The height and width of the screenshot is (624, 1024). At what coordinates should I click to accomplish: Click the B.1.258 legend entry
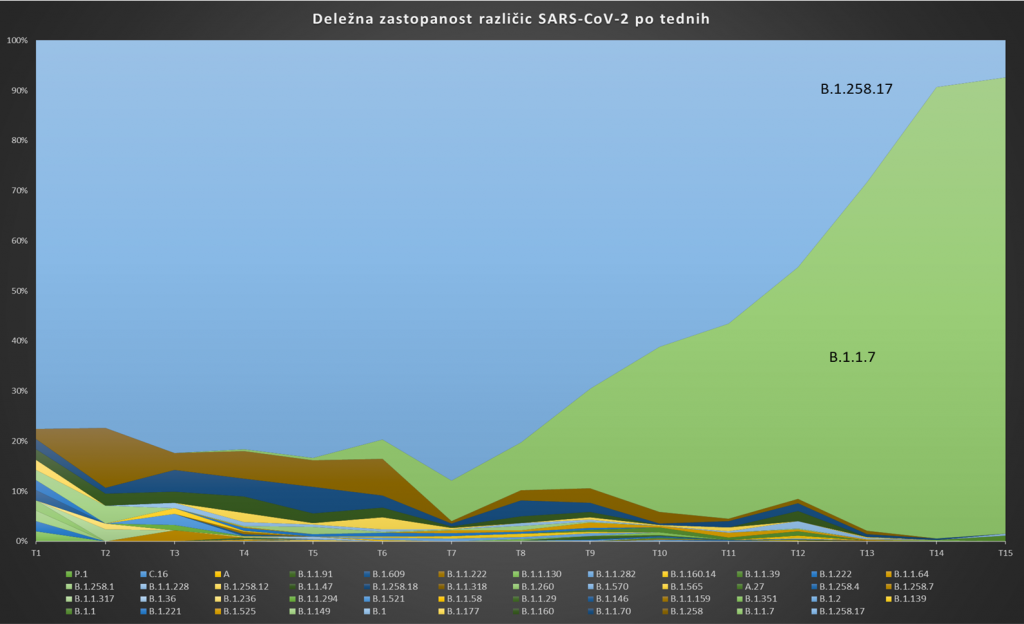click(x=685, y=610)
